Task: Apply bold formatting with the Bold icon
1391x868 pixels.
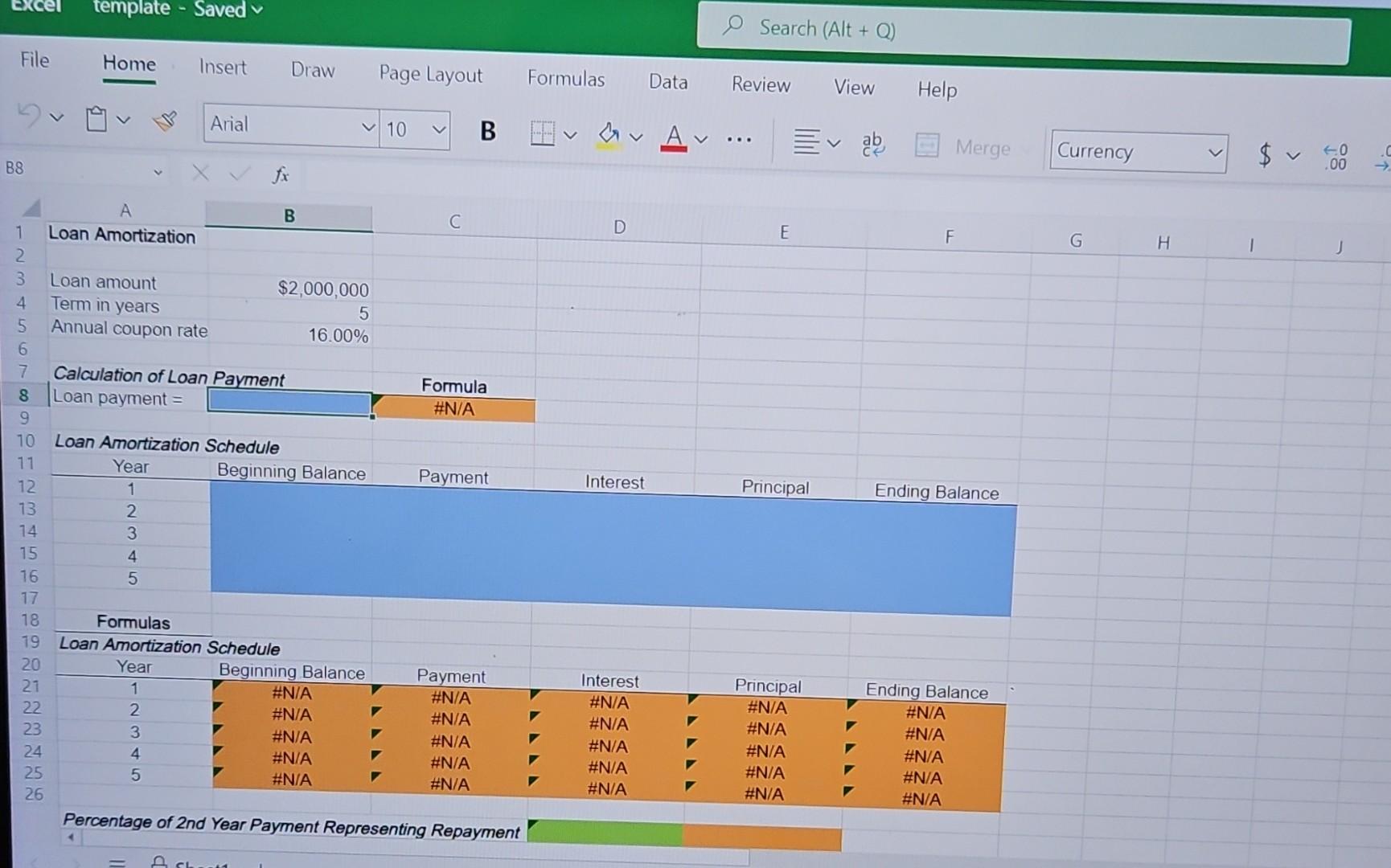Action: point(487,131)
